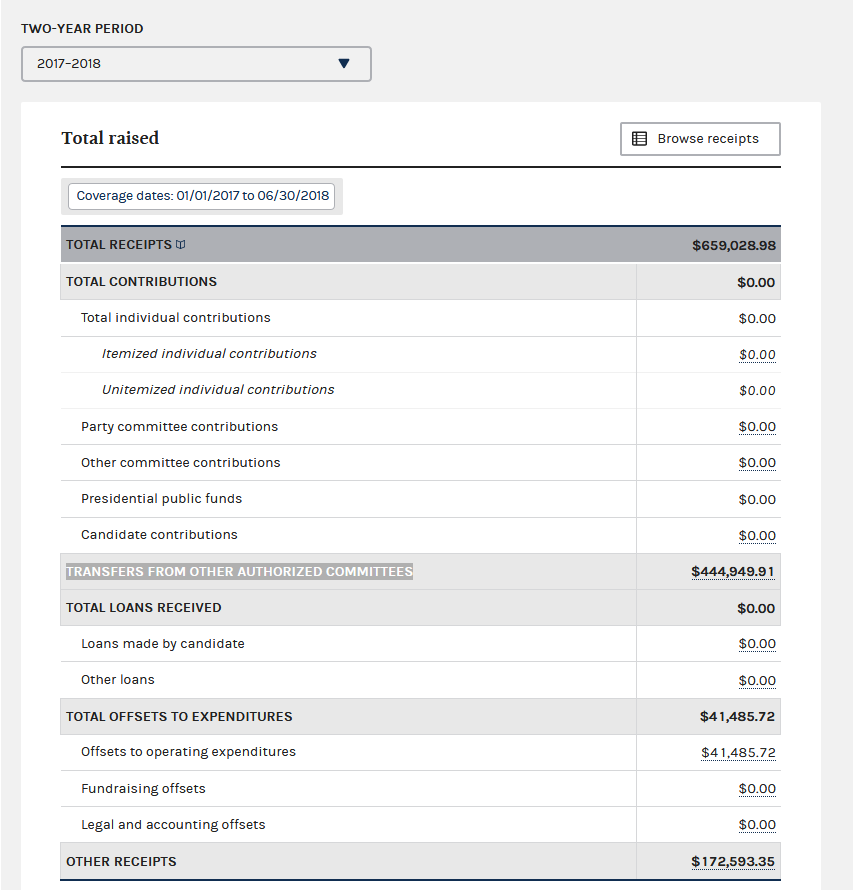Click the Legal and accounting offsets label
Image resolution: width=853 pixels, height=890 pixels.
173,825
